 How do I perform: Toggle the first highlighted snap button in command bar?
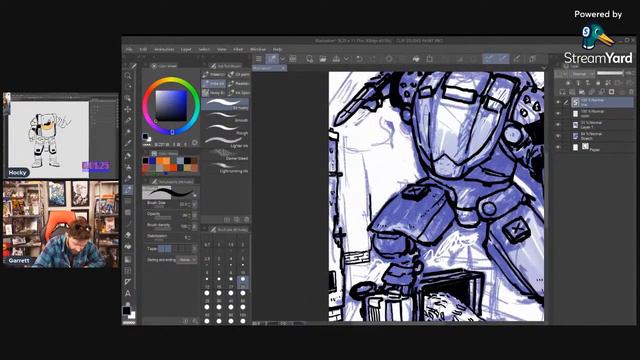(489, 59)
